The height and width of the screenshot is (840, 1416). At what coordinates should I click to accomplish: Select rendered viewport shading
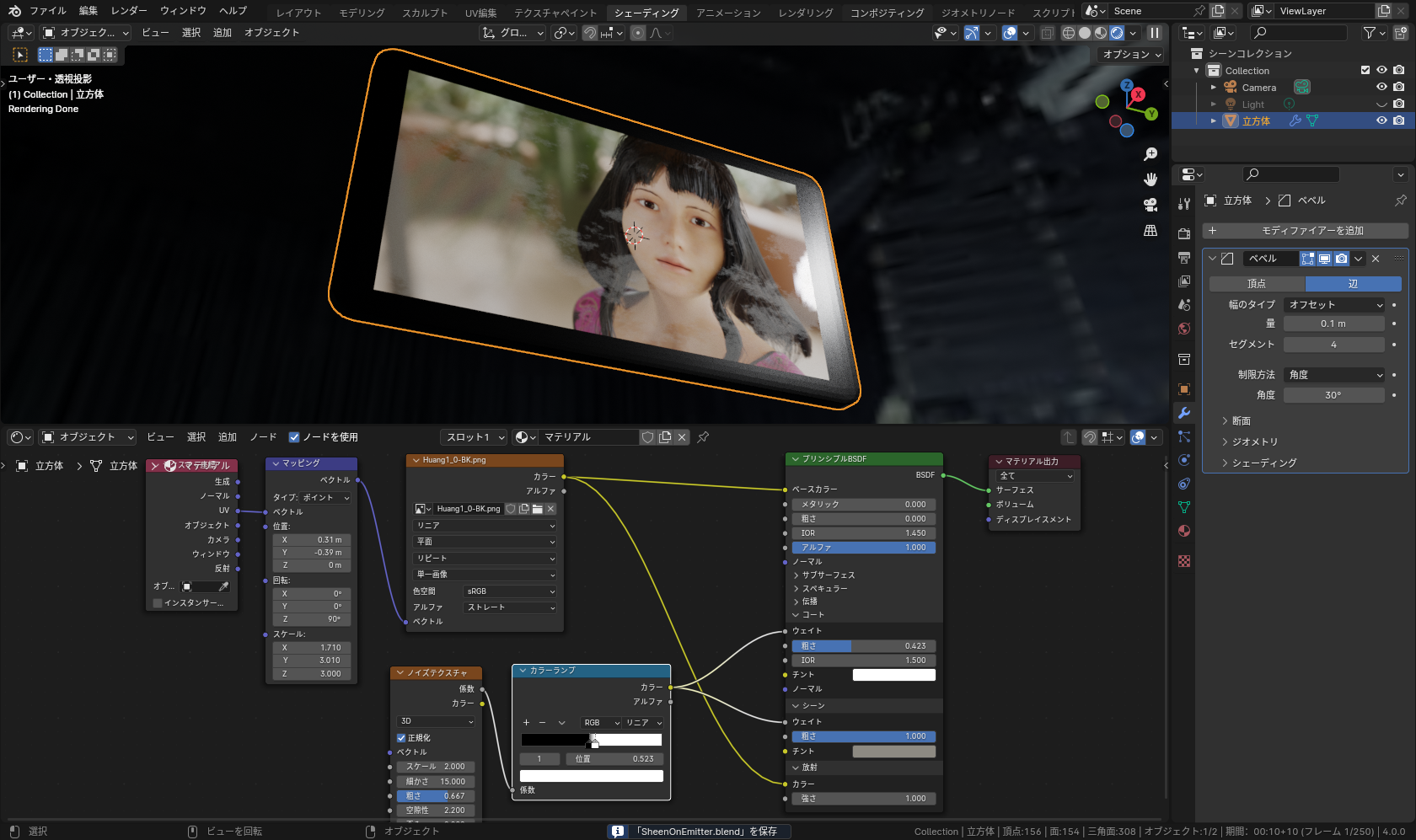click(x=1117, y=33)
